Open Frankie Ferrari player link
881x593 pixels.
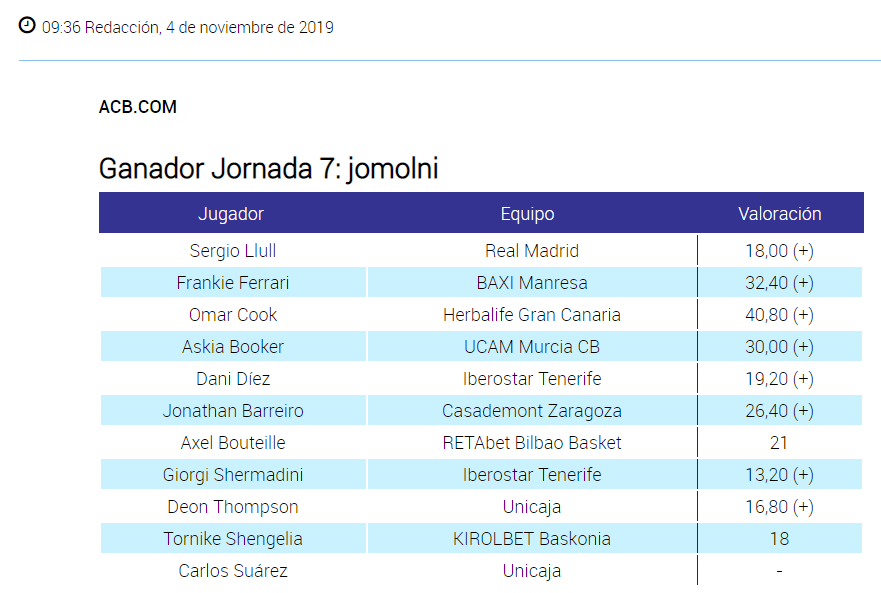tap(232, 283)
